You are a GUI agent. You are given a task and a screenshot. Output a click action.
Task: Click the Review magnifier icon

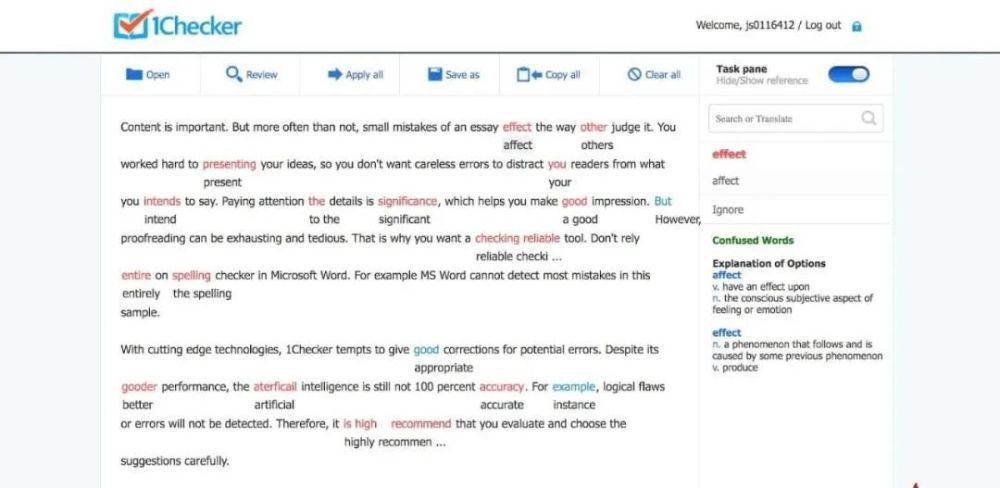(x=234, y=75)
